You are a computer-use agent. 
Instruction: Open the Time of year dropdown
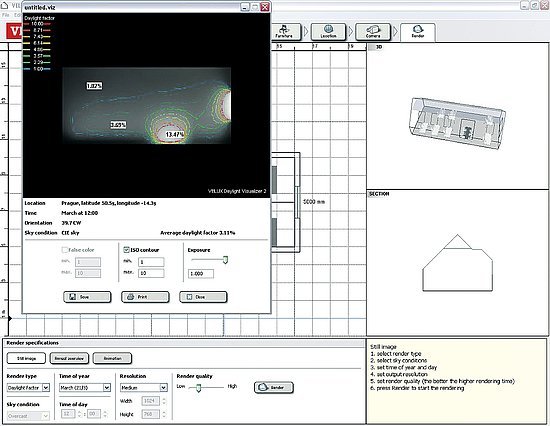[x=85, y=388]
